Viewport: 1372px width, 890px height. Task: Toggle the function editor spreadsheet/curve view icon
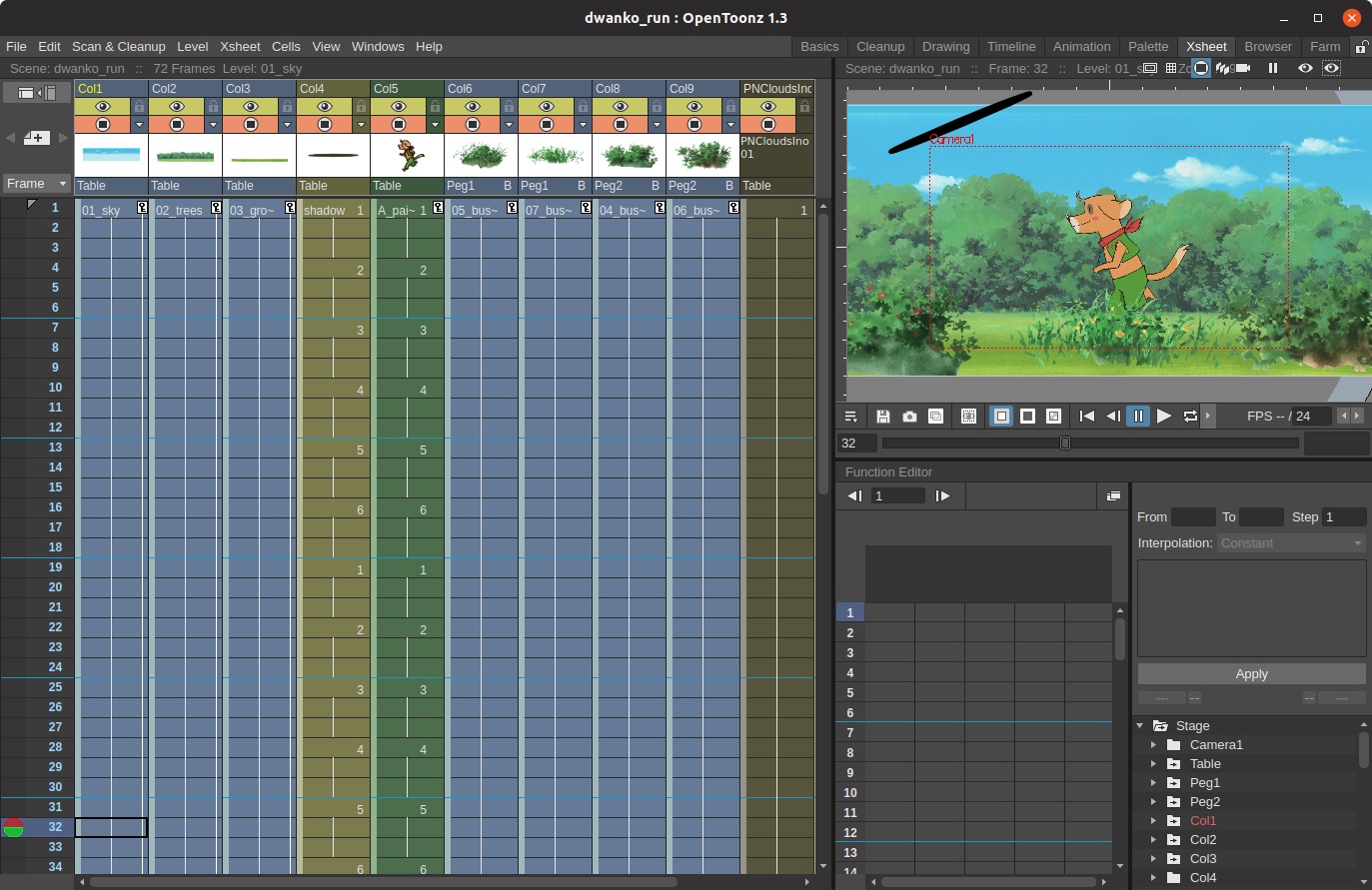point(1113,496)
